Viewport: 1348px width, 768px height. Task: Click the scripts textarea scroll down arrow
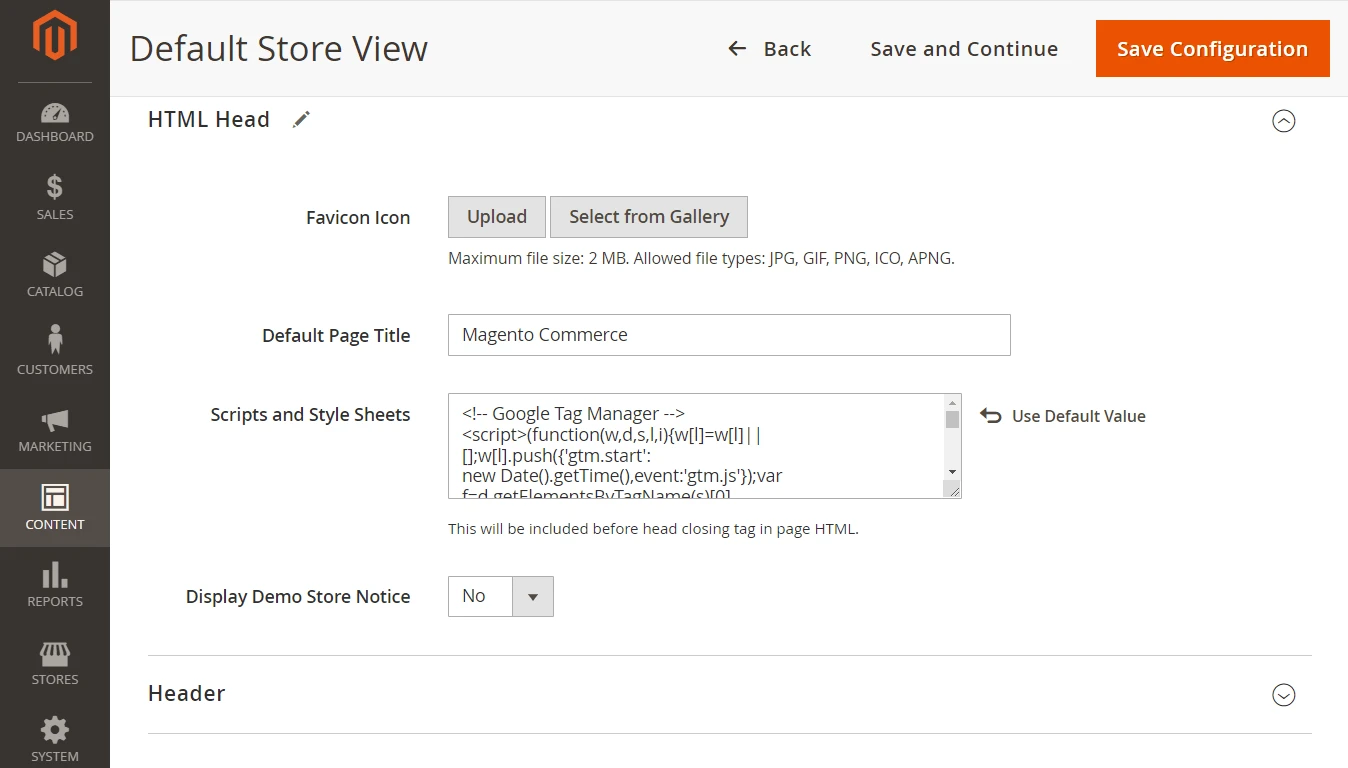click(x=952, y=472)
